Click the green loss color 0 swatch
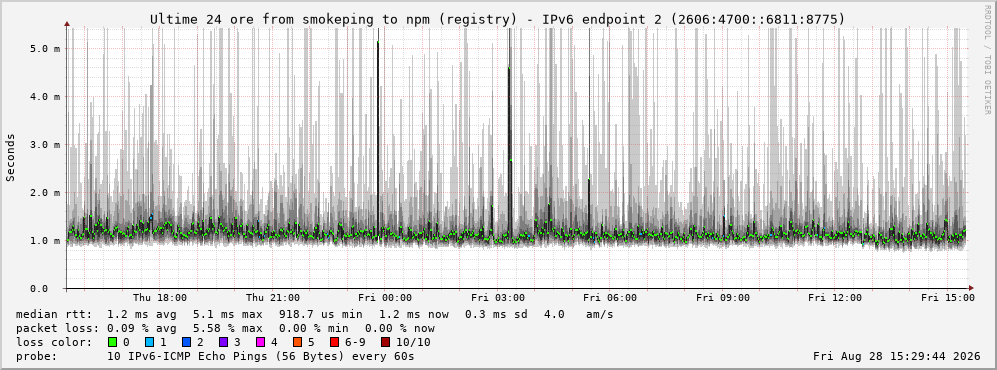Image resolution: width=997 pixels, height=370 pixels. point(113,342)
